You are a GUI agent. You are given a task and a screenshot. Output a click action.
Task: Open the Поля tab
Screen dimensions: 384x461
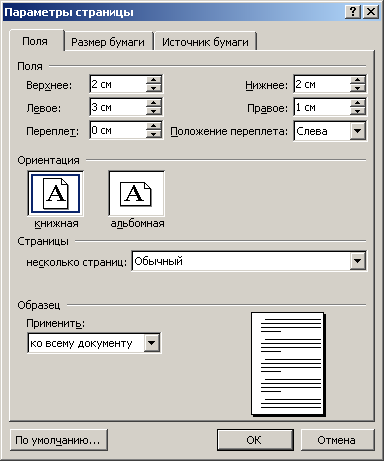[35, 41]
